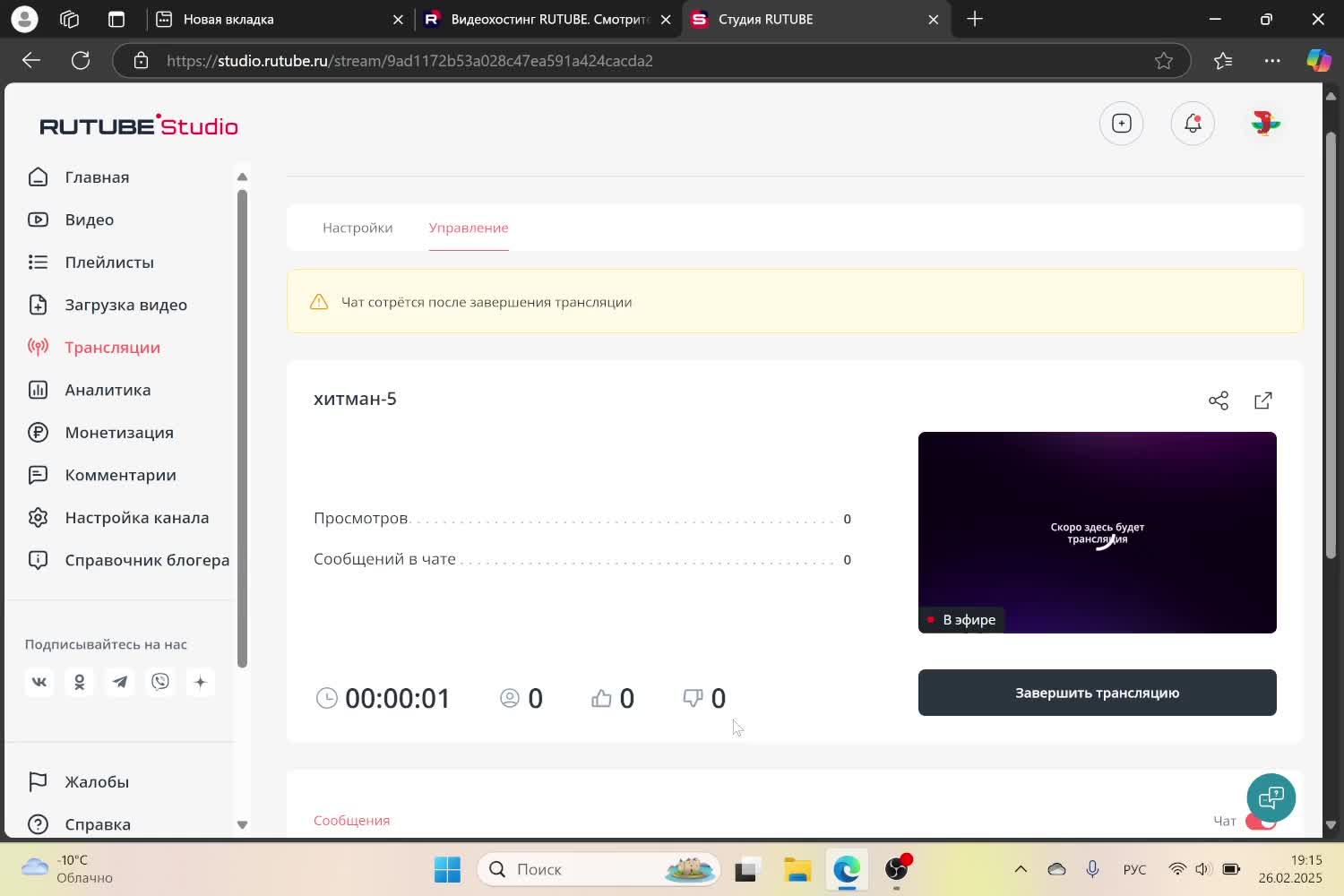
Task: Open the Viber social icon
Action: [x=160, y=683]
